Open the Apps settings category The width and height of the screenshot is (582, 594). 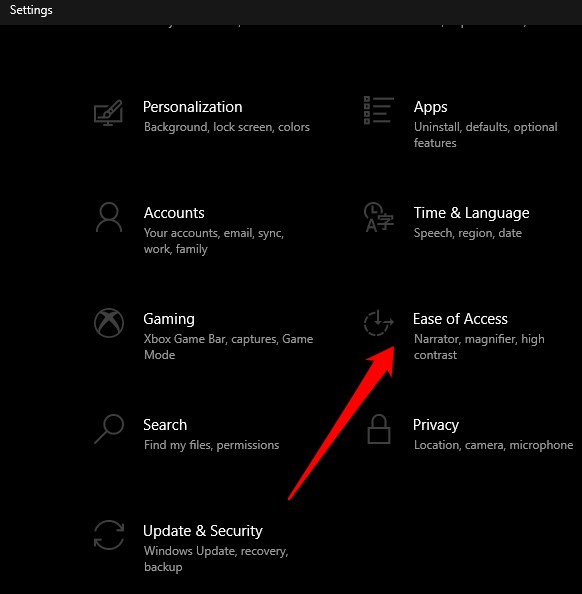pos(430,107)
